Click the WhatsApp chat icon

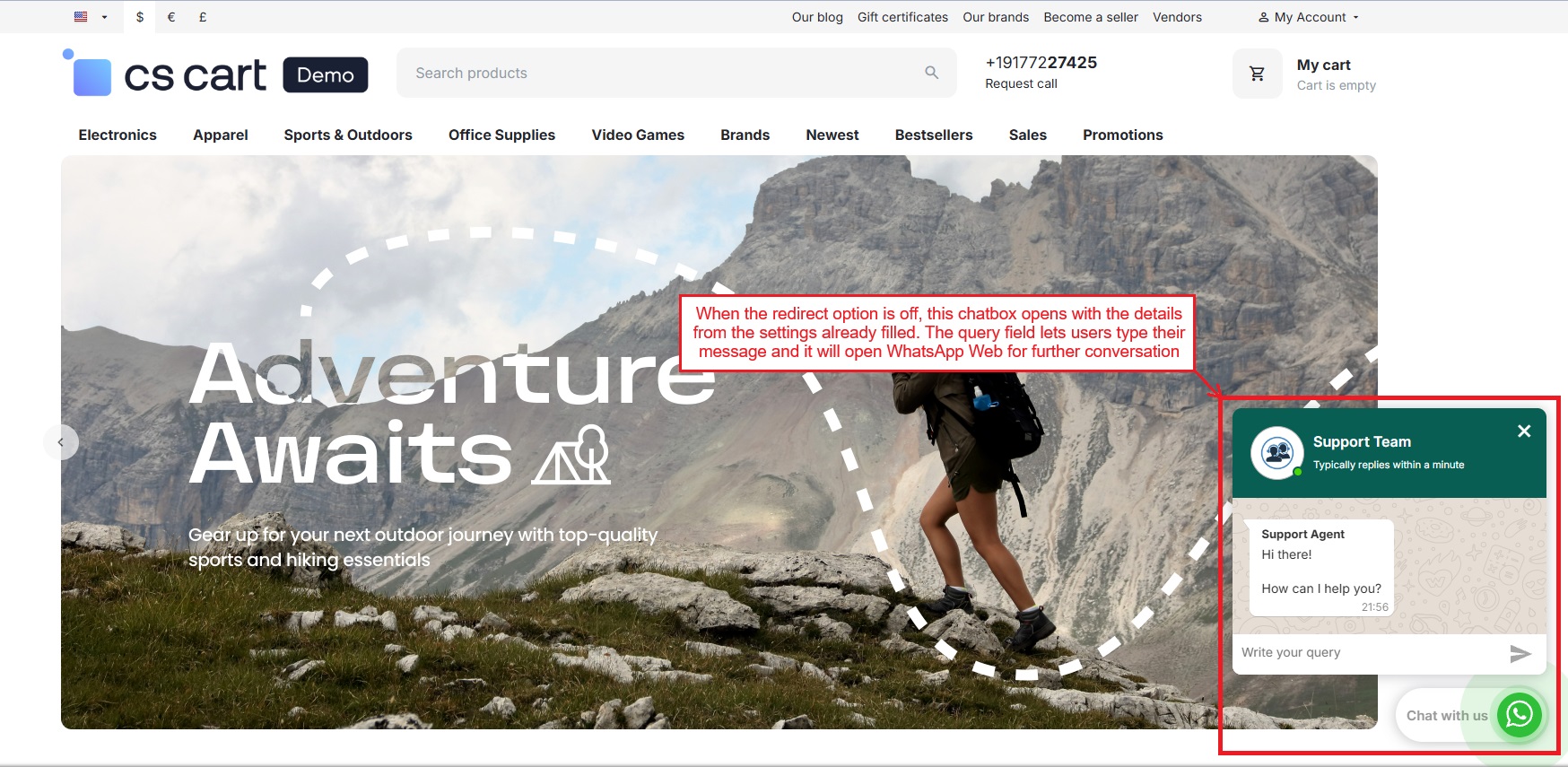coord(1519,714)
